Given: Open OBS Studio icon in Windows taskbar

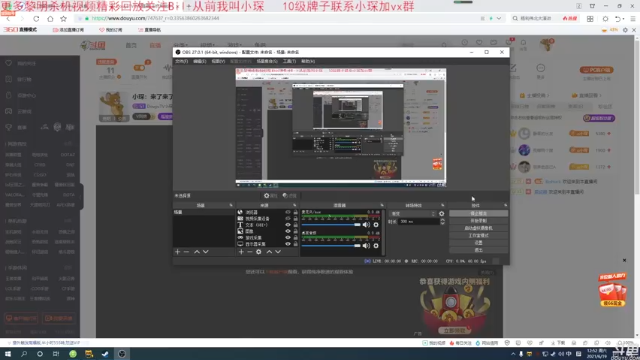Looking at the screenshot, I should [122, 354].
